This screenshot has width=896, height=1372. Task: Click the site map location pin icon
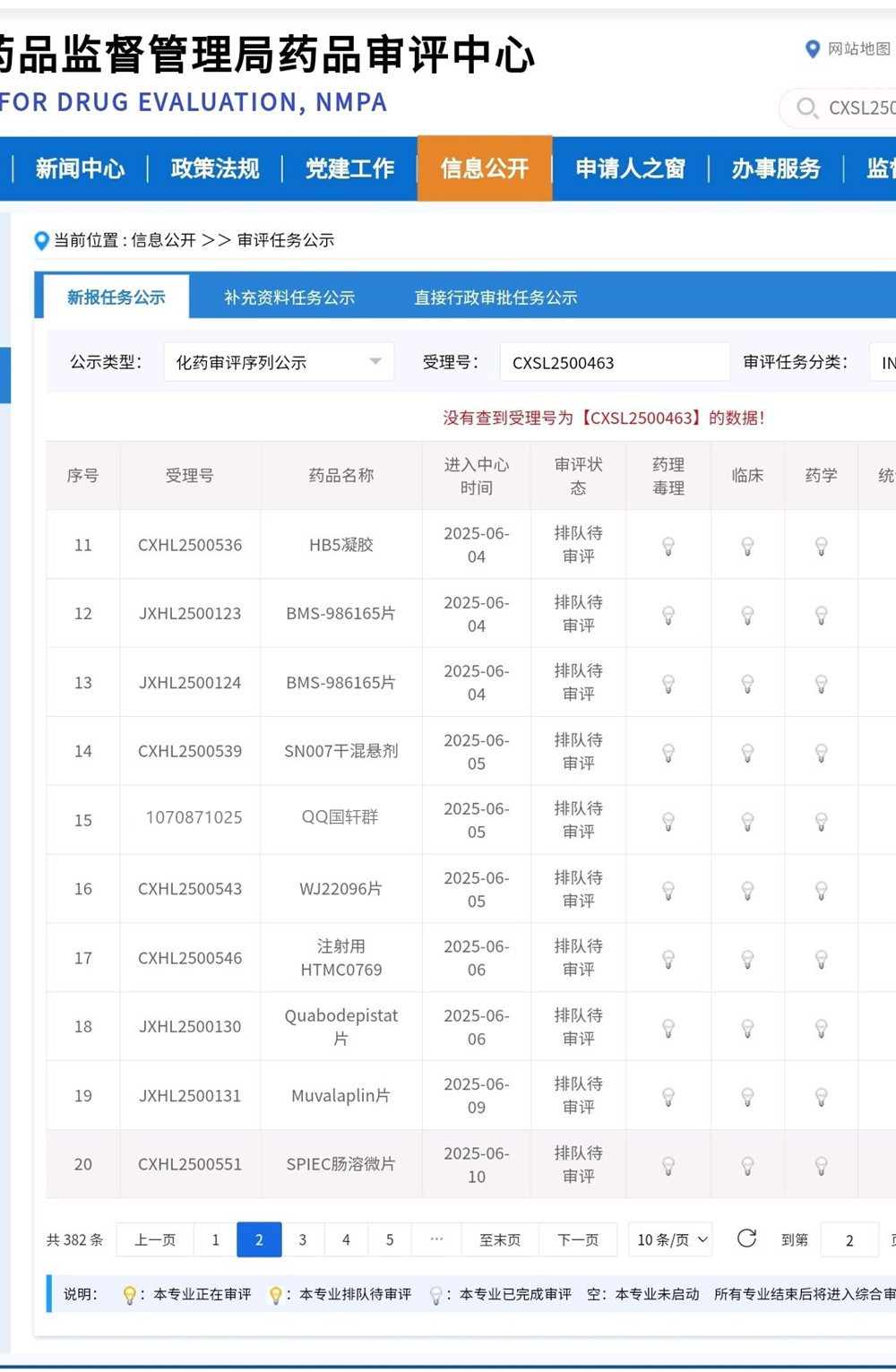813,49
